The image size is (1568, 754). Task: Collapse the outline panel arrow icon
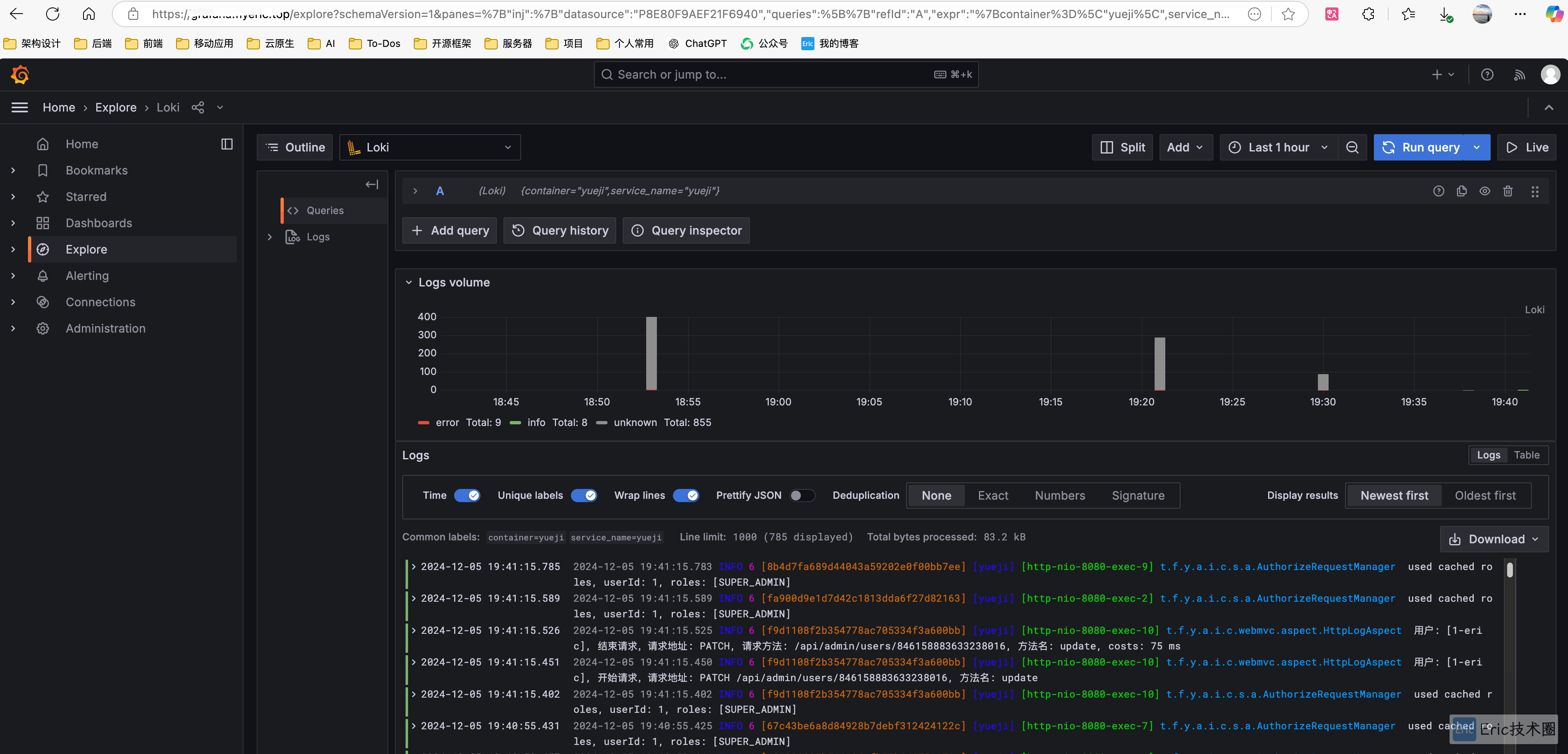[371, 184]
